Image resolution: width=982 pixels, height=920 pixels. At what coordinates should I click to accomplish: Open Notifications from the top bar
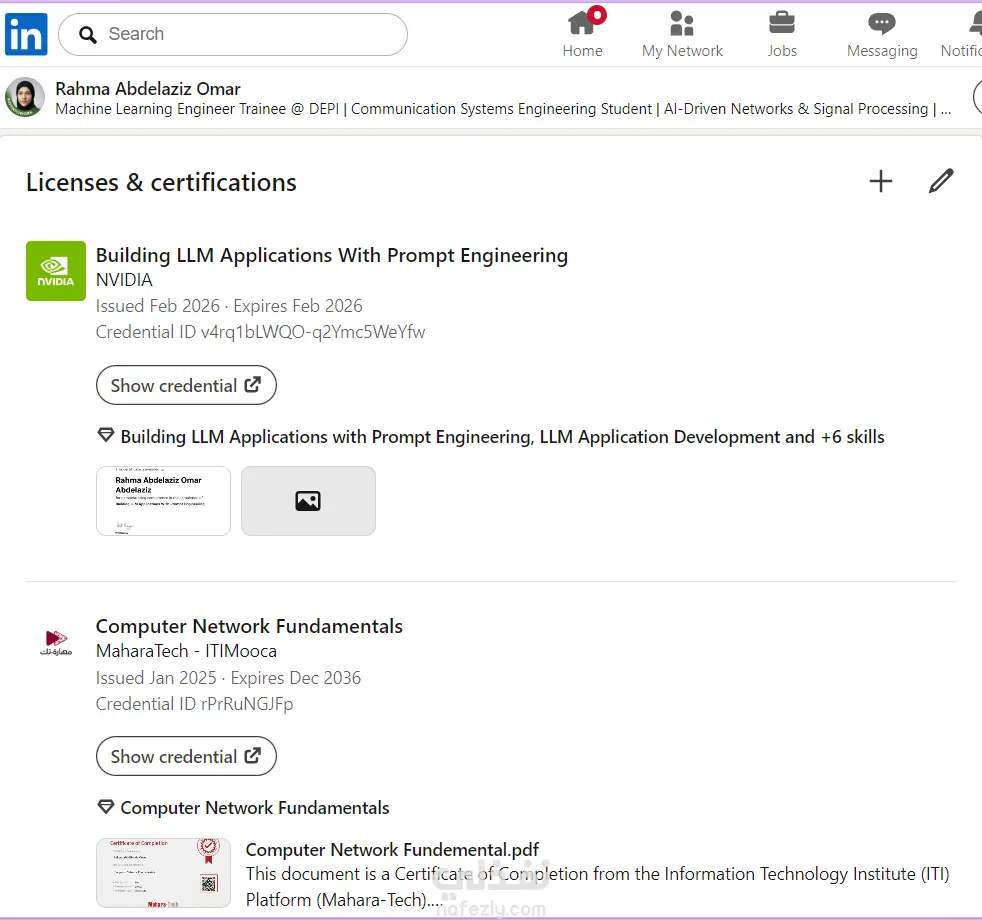point(962,33)
